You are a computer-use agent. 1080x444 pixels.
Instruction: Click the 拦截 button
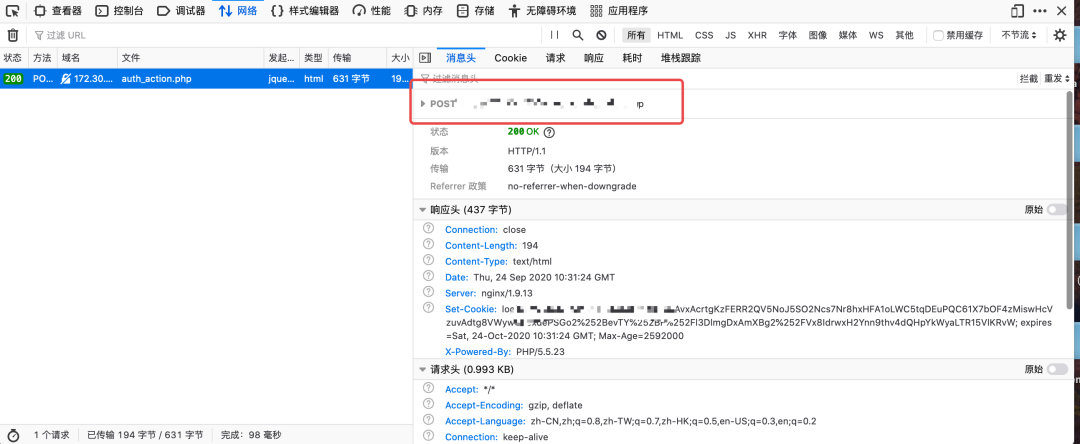pyautogui.click(x=1028, y=79)
